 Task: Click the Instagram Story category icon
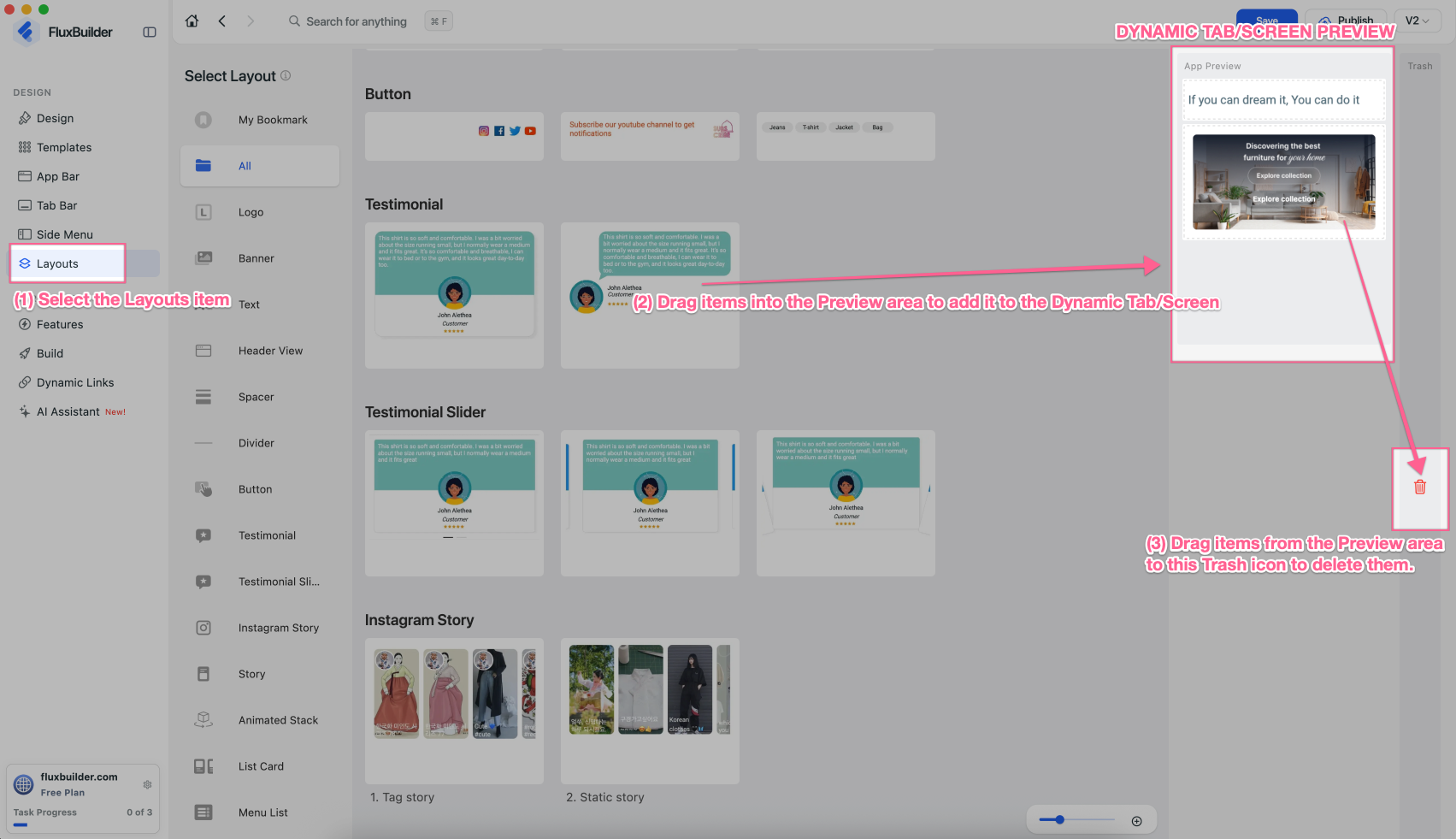coord(203,628)
